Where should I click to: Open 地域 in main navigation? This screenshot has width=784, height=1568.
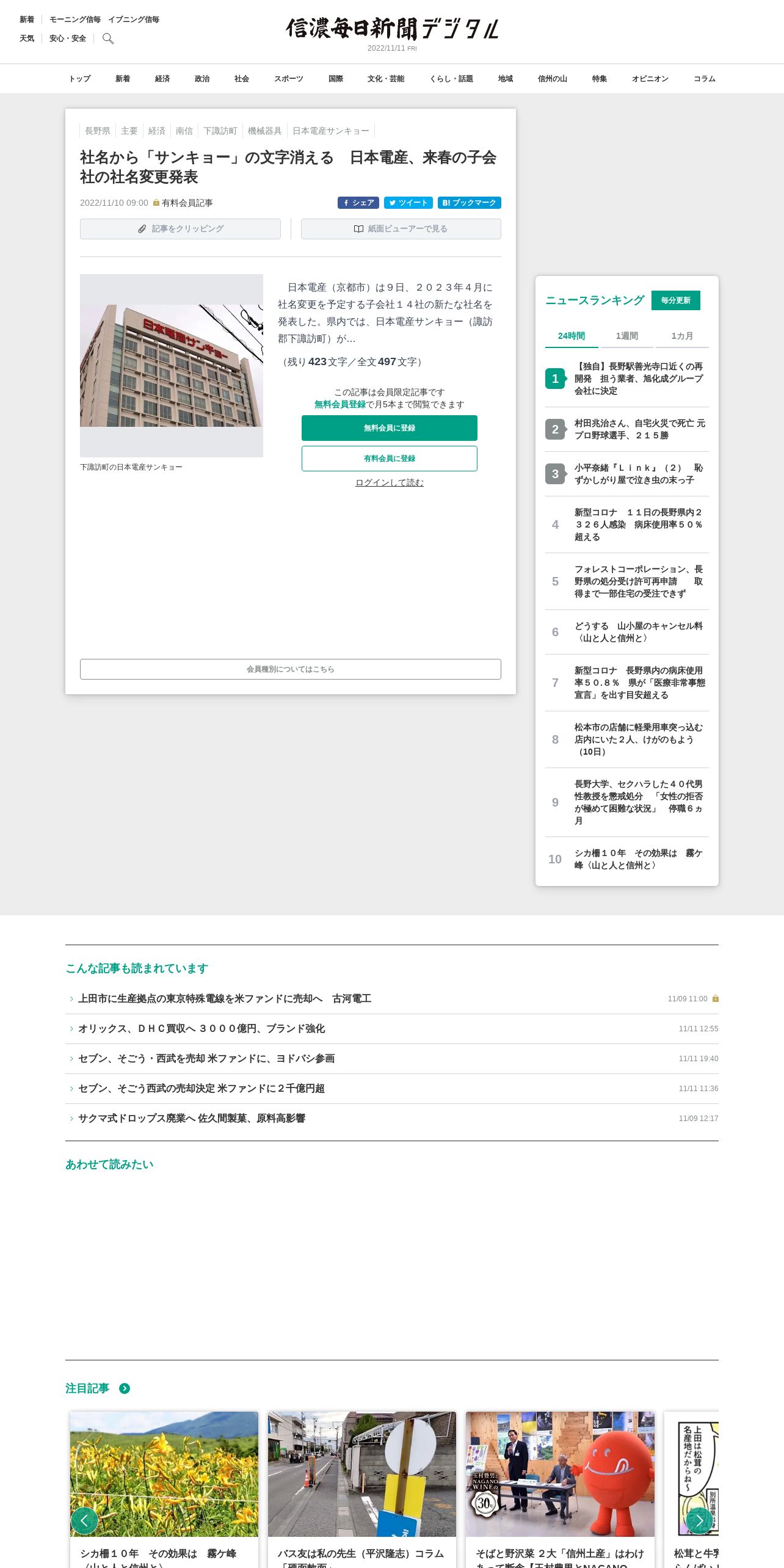coord(506,79)
